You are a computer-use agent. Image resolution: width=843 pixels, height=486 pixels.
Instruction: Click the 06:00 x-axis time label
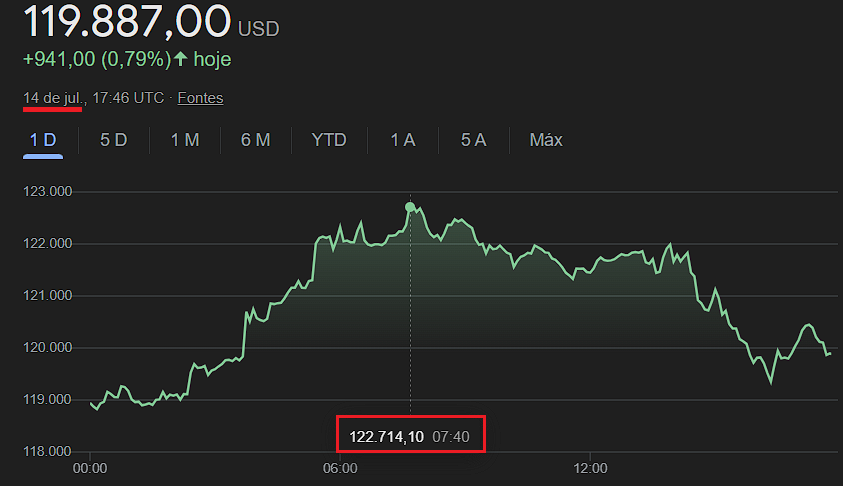tap(341, 467)
